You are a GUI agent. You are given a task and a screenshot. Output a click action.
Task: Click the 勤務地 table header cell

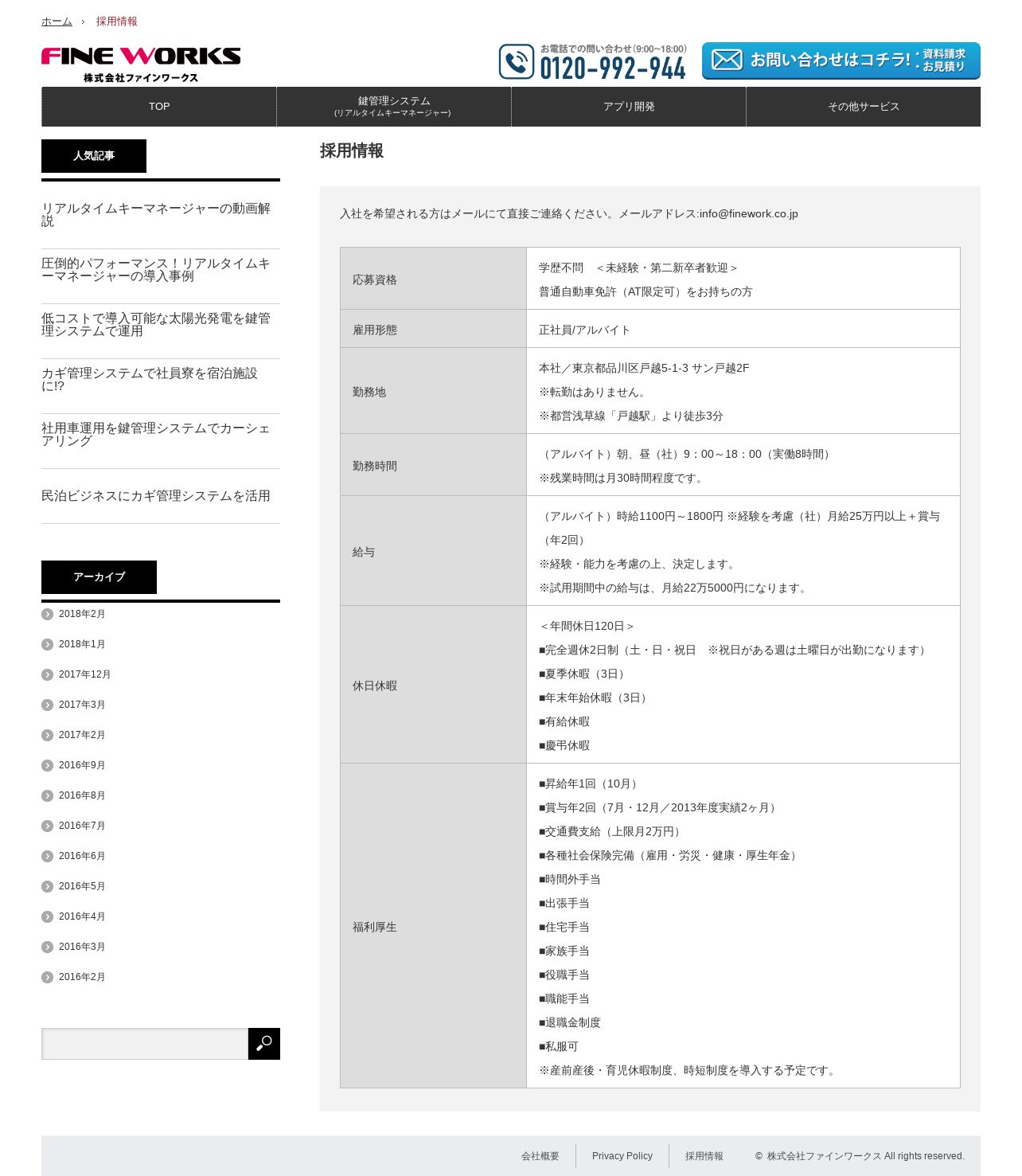click(x=433, y=391)
